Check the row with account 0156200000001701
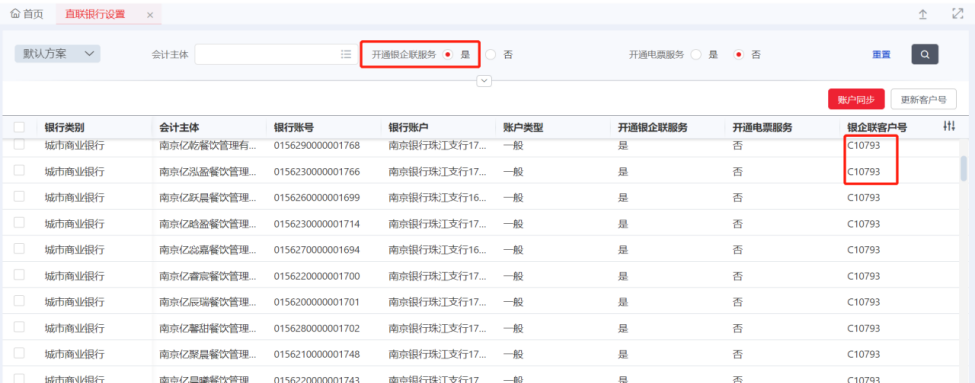This screenshot has height=383, width=975. click(19, 301)
